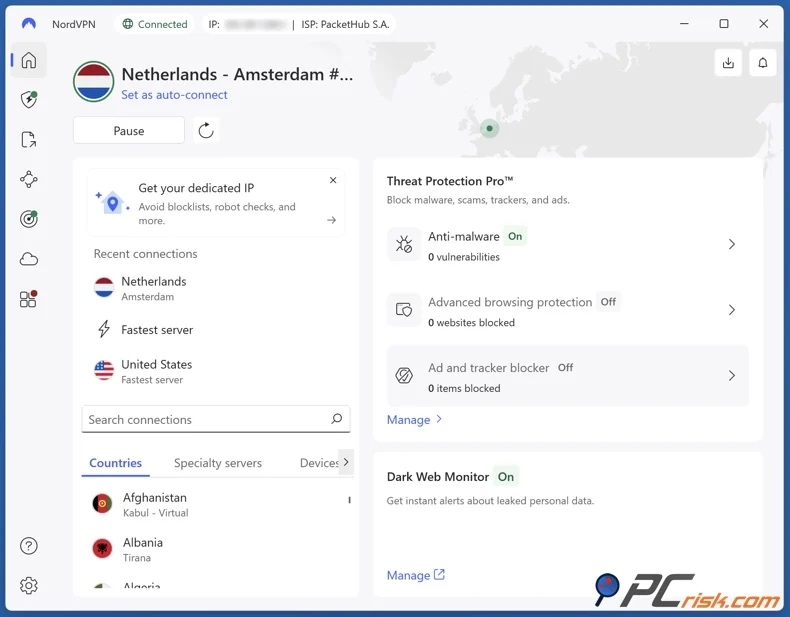Click in the Search connections field
The height and width of the screenshot is (617, 790).
click(x=216, y=419)
